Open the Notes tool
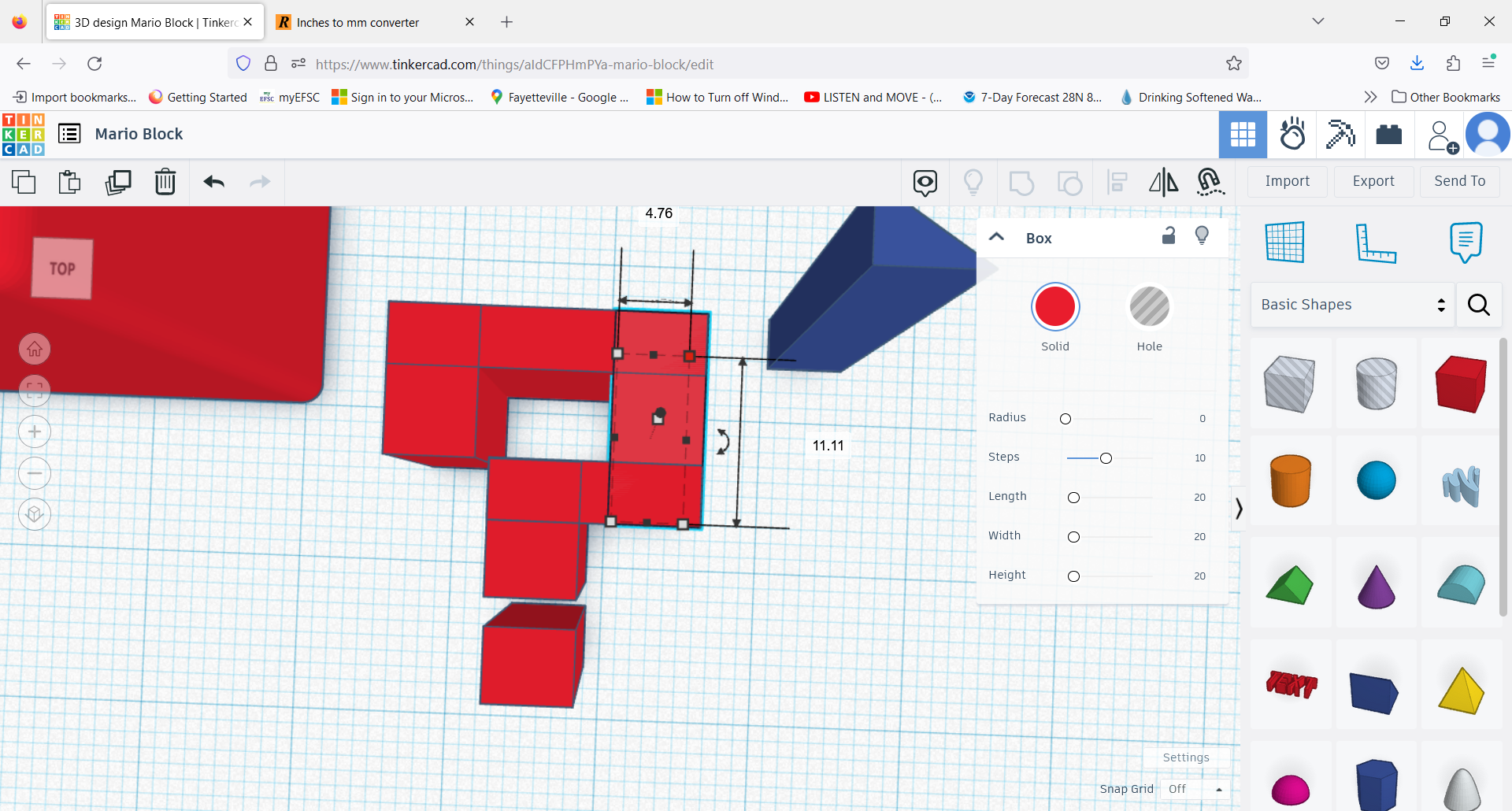 [1465, 243]
